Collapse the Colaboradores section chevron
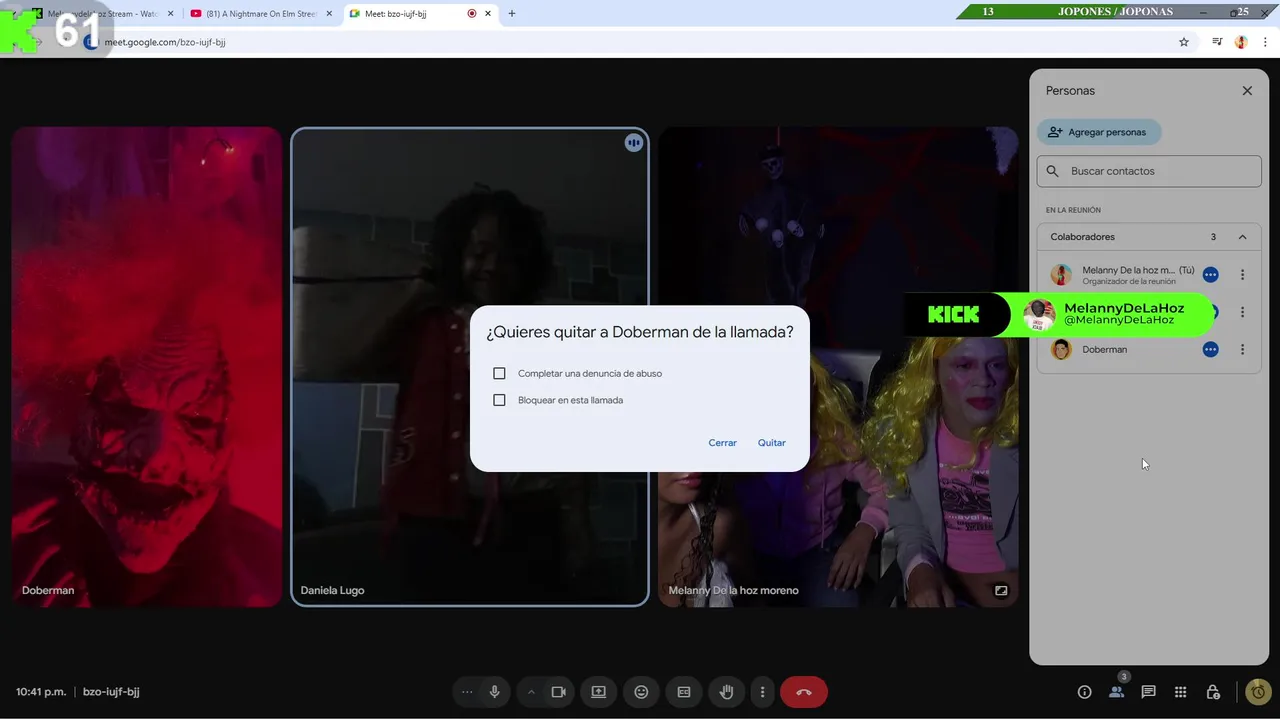Screen dimensions: 1280x720 1243,237
